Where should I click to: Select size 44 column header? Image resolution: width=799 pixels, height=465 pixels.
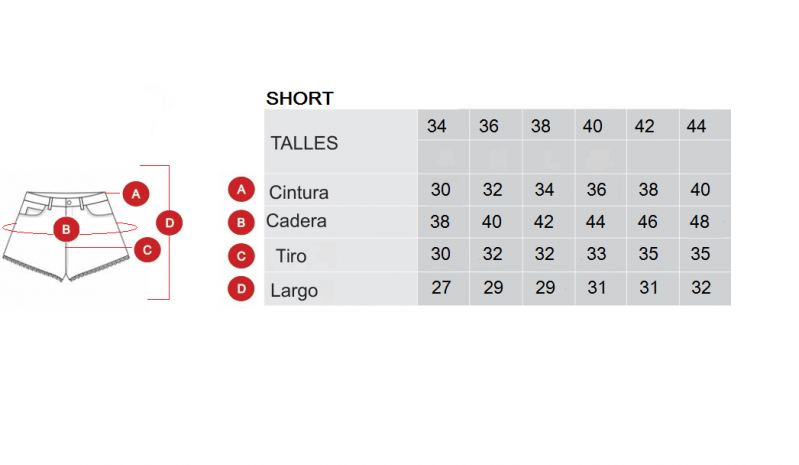tap(696, 126)
